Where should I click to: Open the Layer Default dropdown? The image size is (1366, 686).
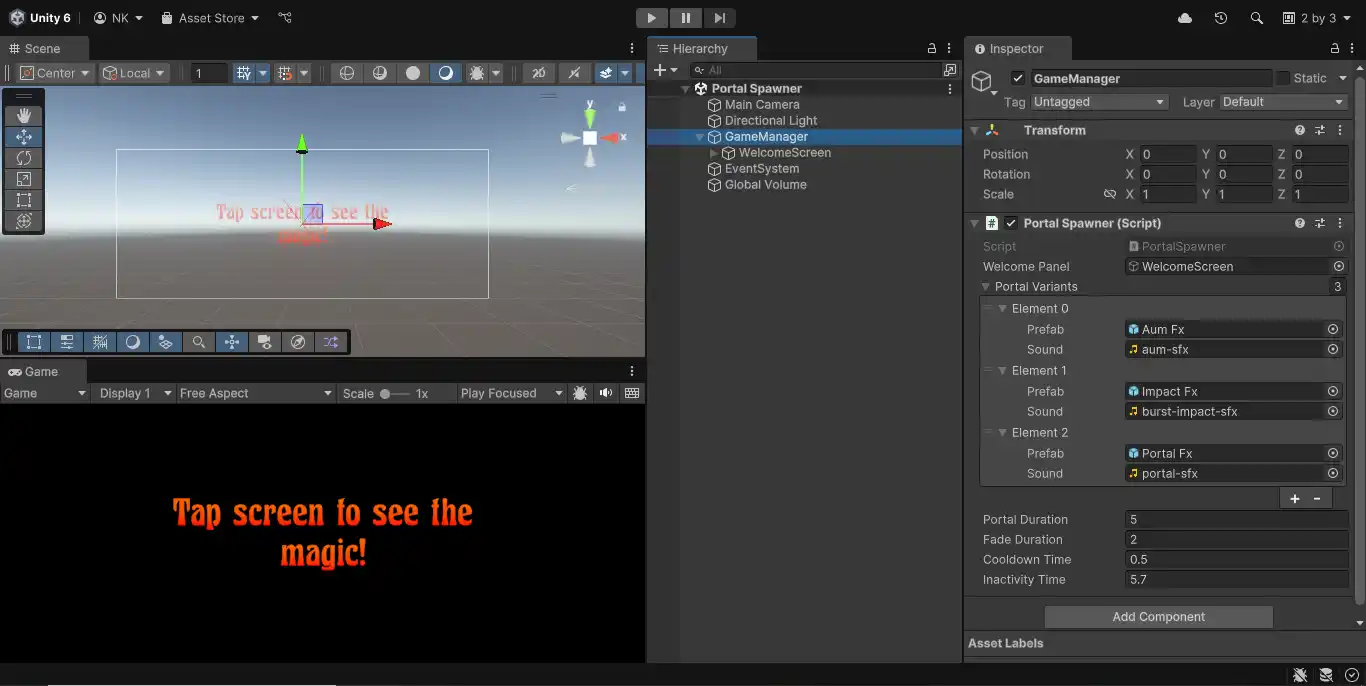1284,101
